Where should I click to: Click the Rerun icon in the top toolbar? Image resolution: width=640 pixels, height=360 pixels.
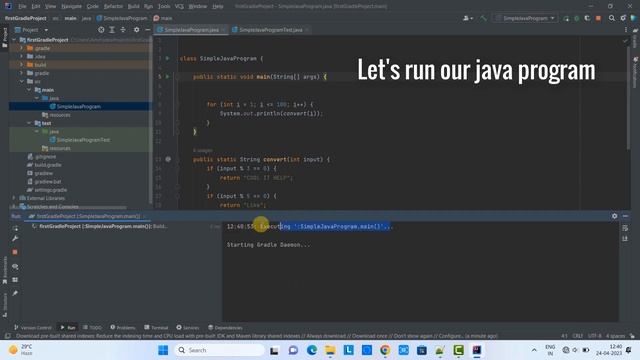(x=566, y=18)
